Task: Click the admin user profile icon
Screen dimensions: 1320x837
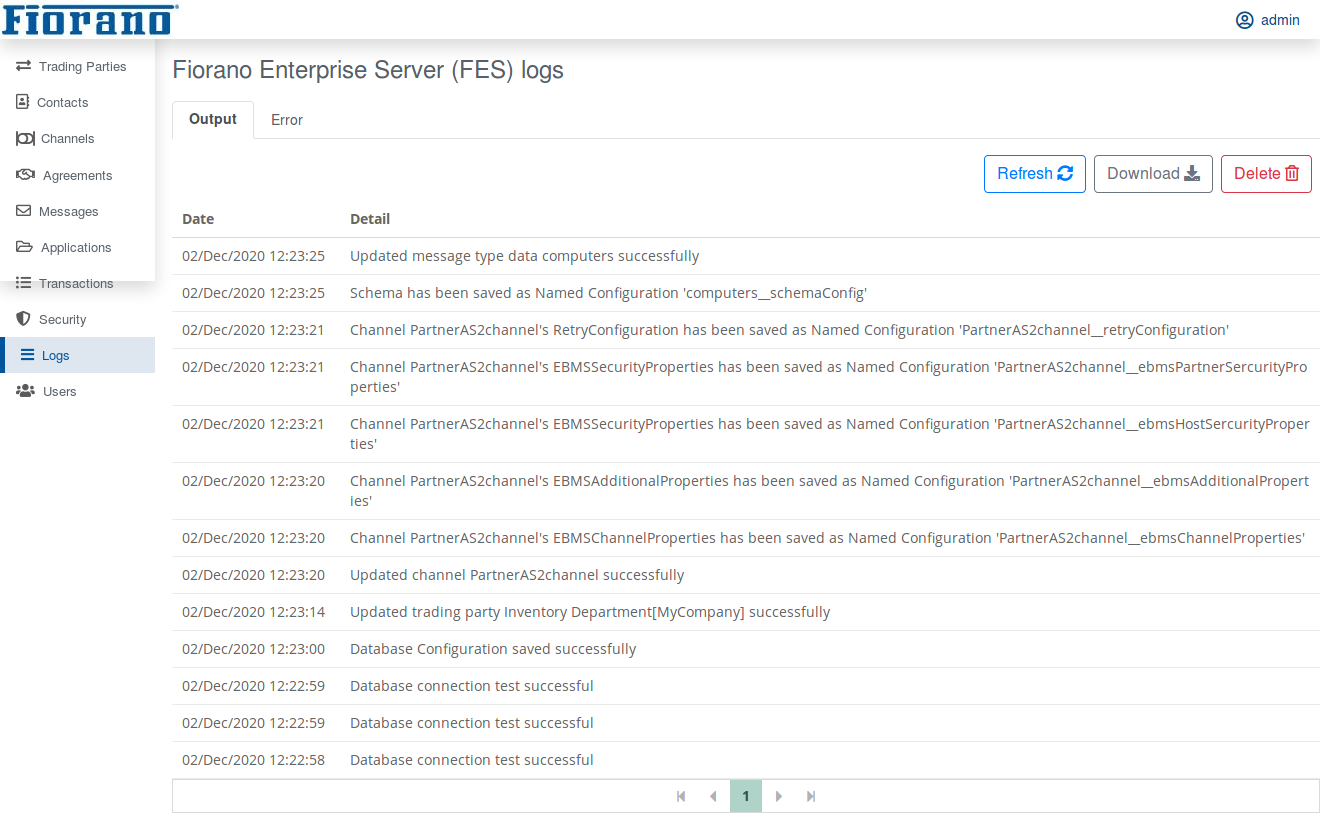Action: 1245,20
